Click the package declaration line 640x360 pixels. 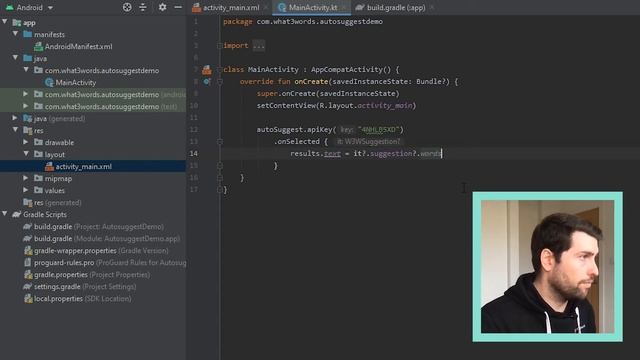(303, 22)
